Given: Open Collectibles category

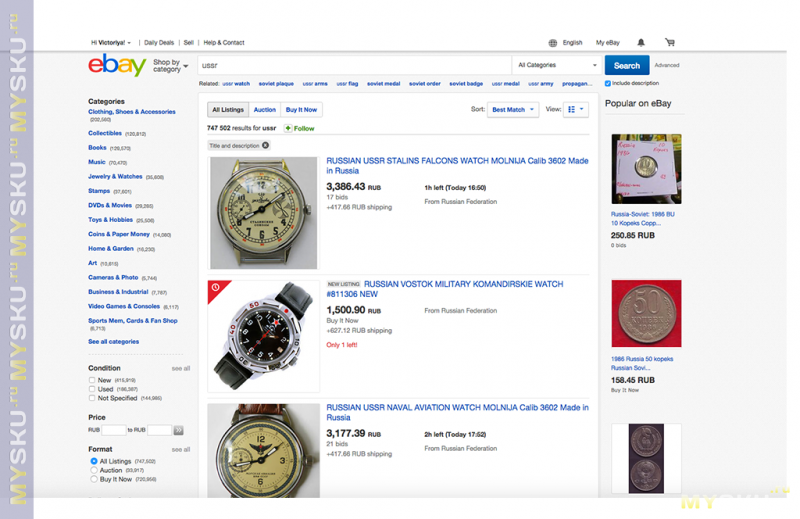Looking at the screenshot, I should click(x=105, y=133).
